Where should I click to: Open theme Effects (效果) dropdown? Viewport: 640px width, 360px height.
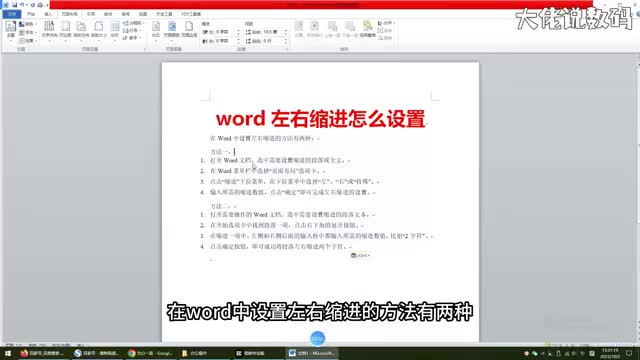coord(28,40)
